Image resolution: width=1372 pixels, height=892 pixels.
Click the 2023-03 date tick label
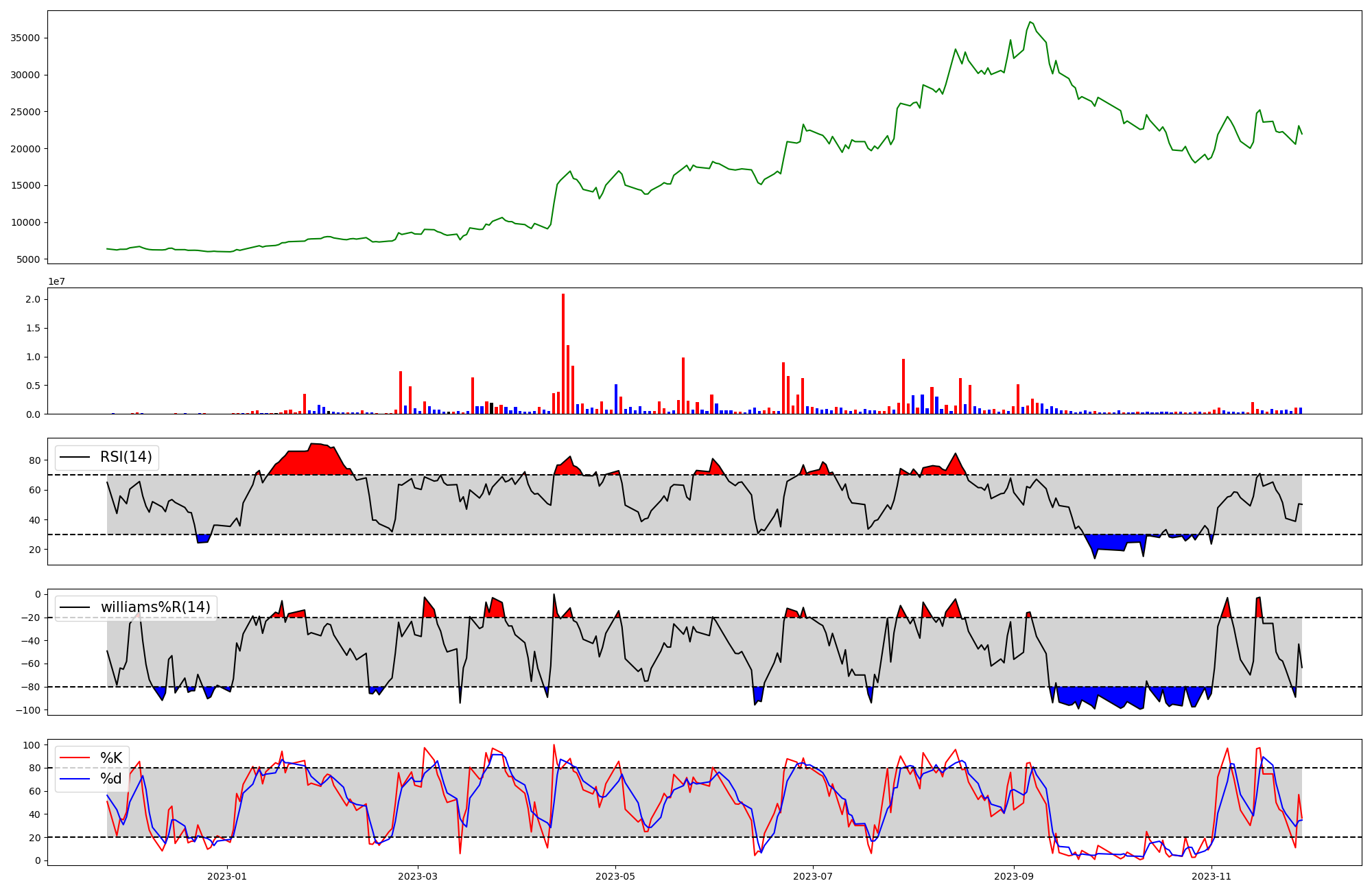click(x=418, y=876)
